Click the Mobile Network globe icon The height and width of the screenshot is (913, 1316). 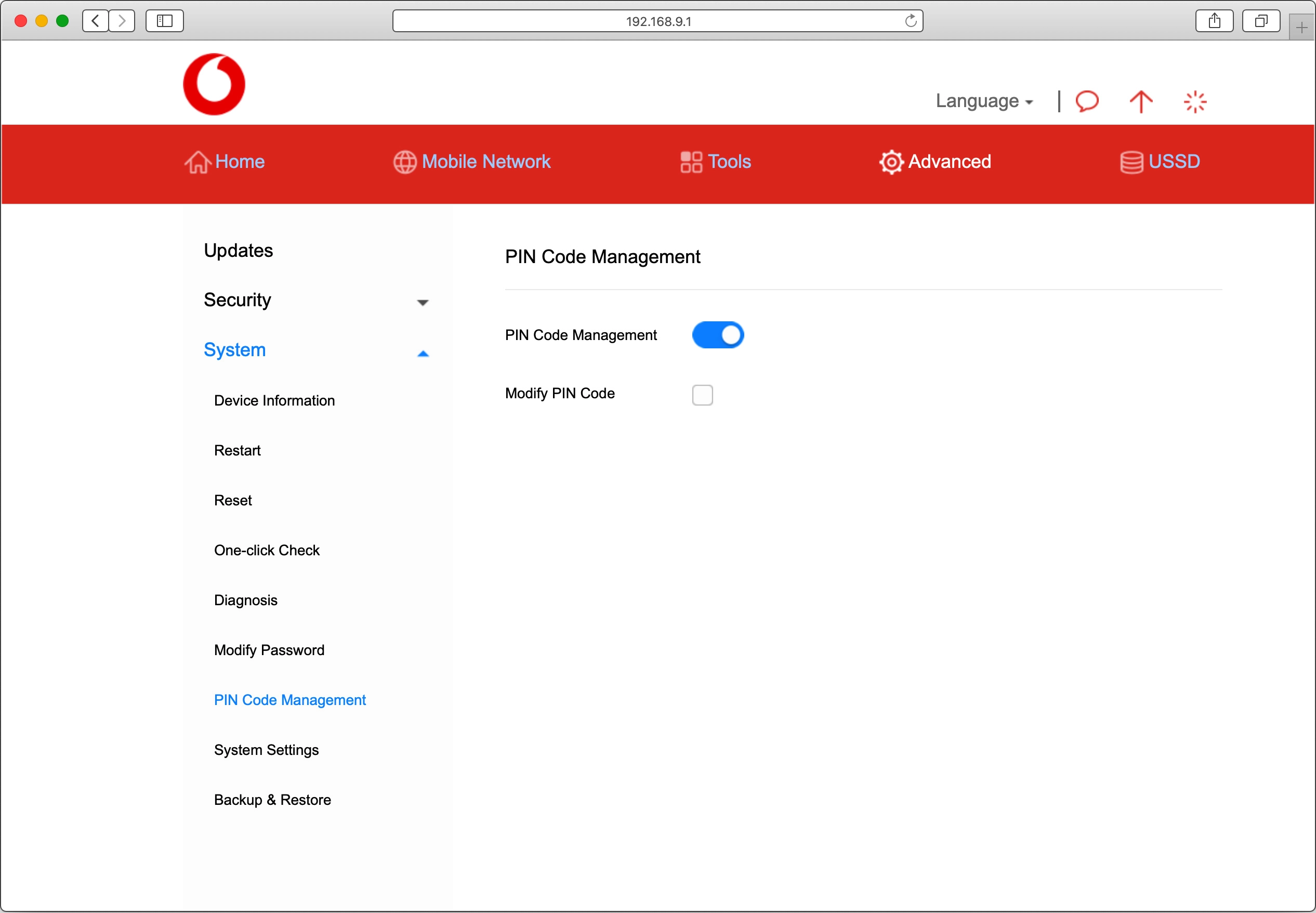(x=405, y=162)
